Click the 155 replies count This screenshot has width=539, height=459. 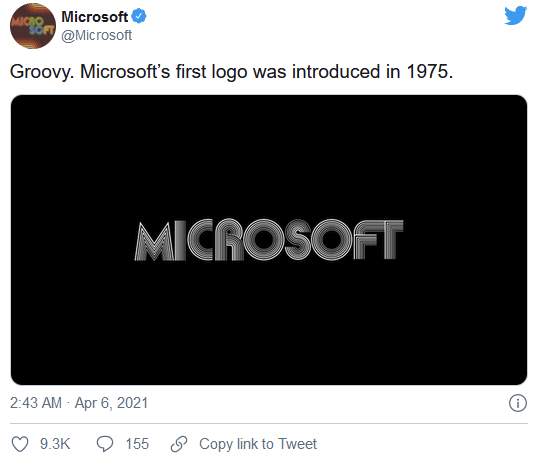coord(137,444)
